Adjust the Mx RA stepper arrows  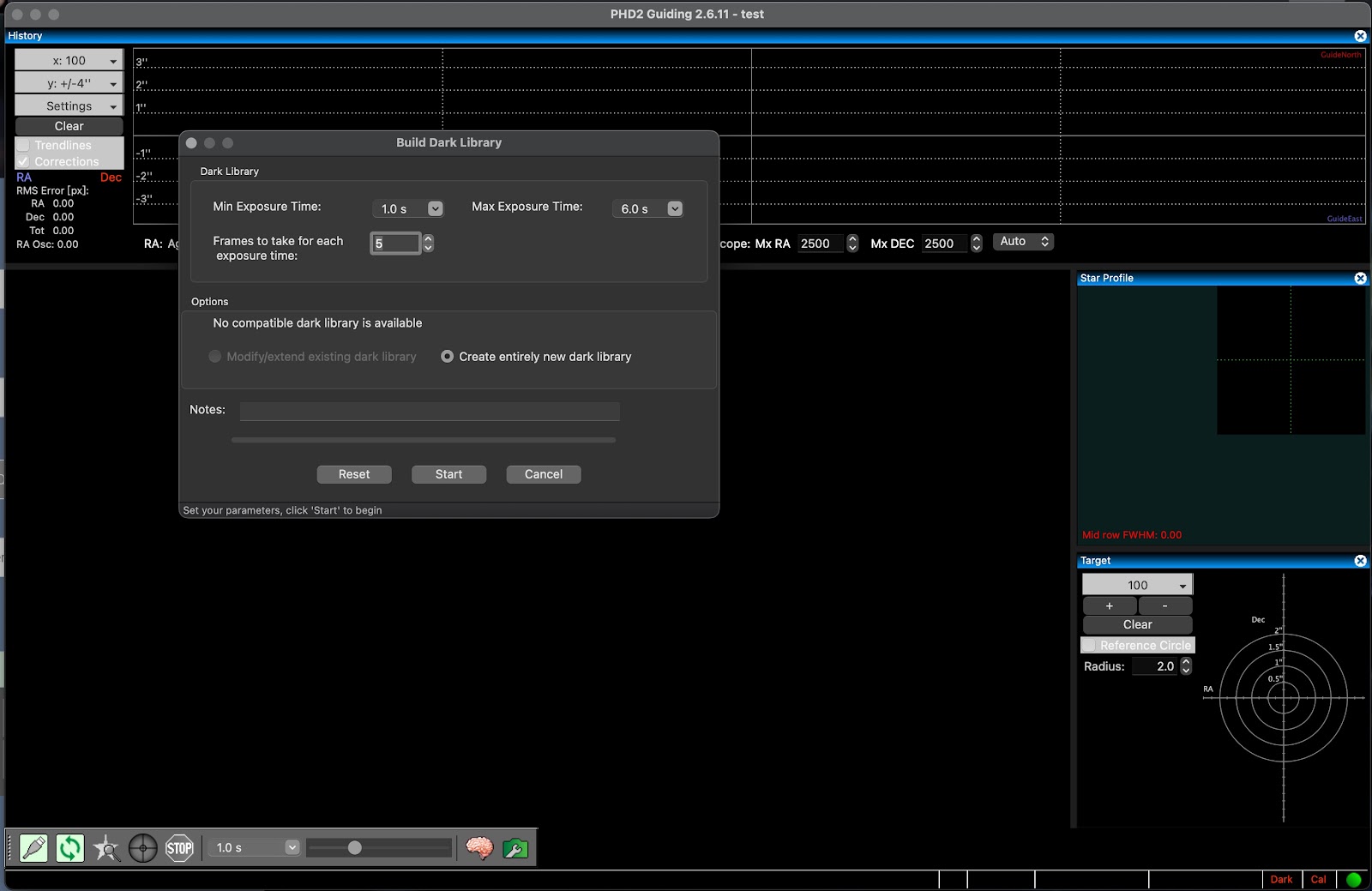coord(852,244)
